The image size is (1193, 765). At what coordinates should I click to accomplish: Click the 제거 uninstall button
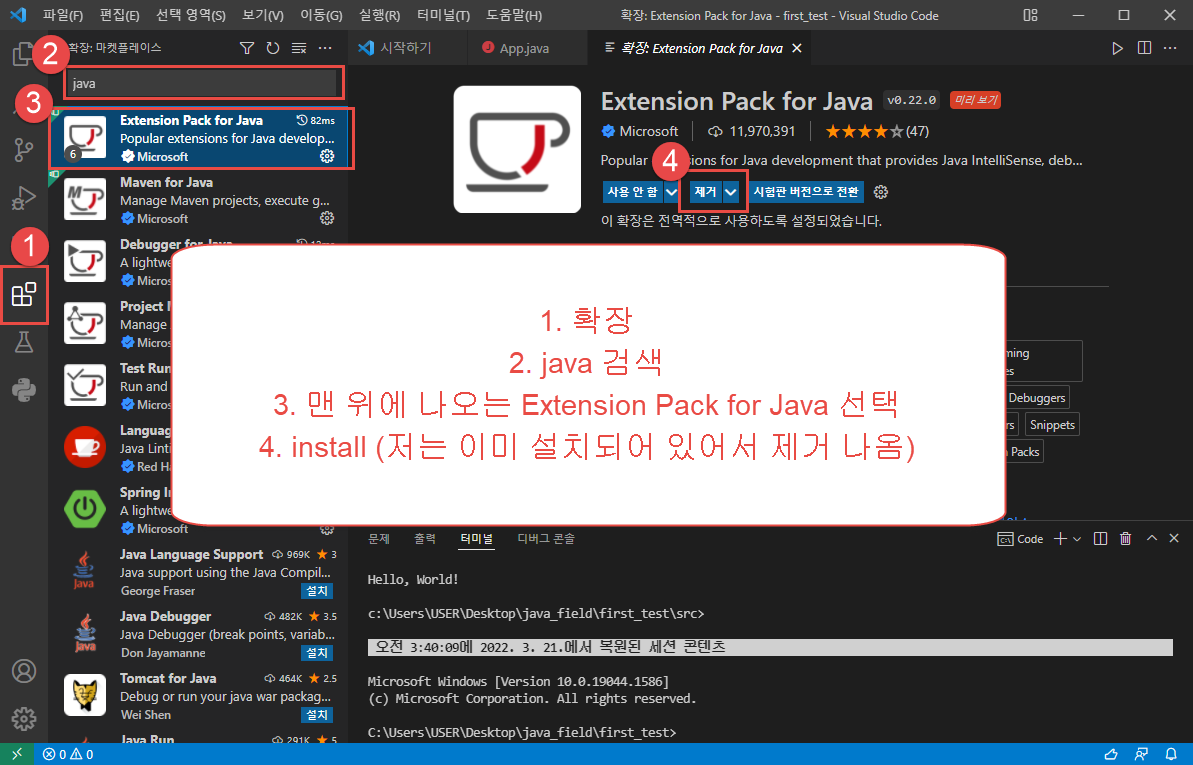click(705, 192)
